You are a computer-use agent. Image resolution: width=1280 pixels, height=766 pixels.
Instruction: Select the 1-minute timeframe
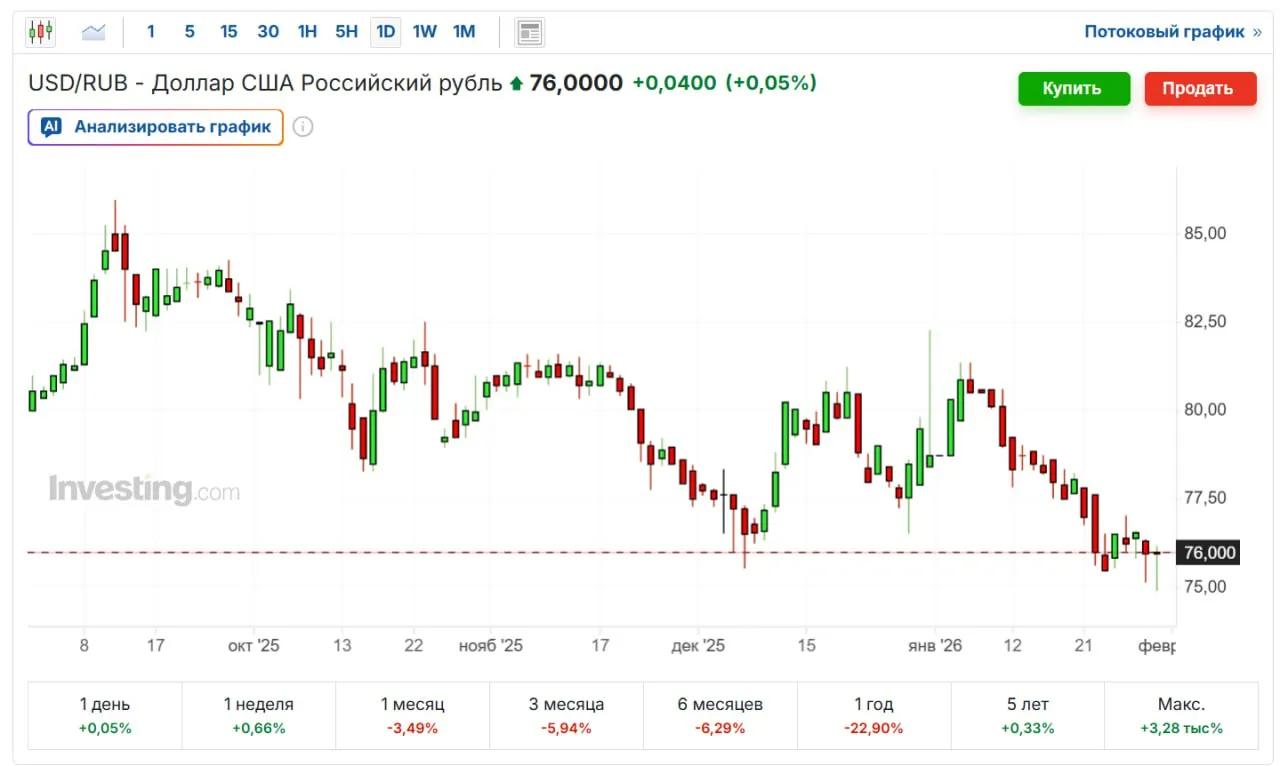click(151, 32)
